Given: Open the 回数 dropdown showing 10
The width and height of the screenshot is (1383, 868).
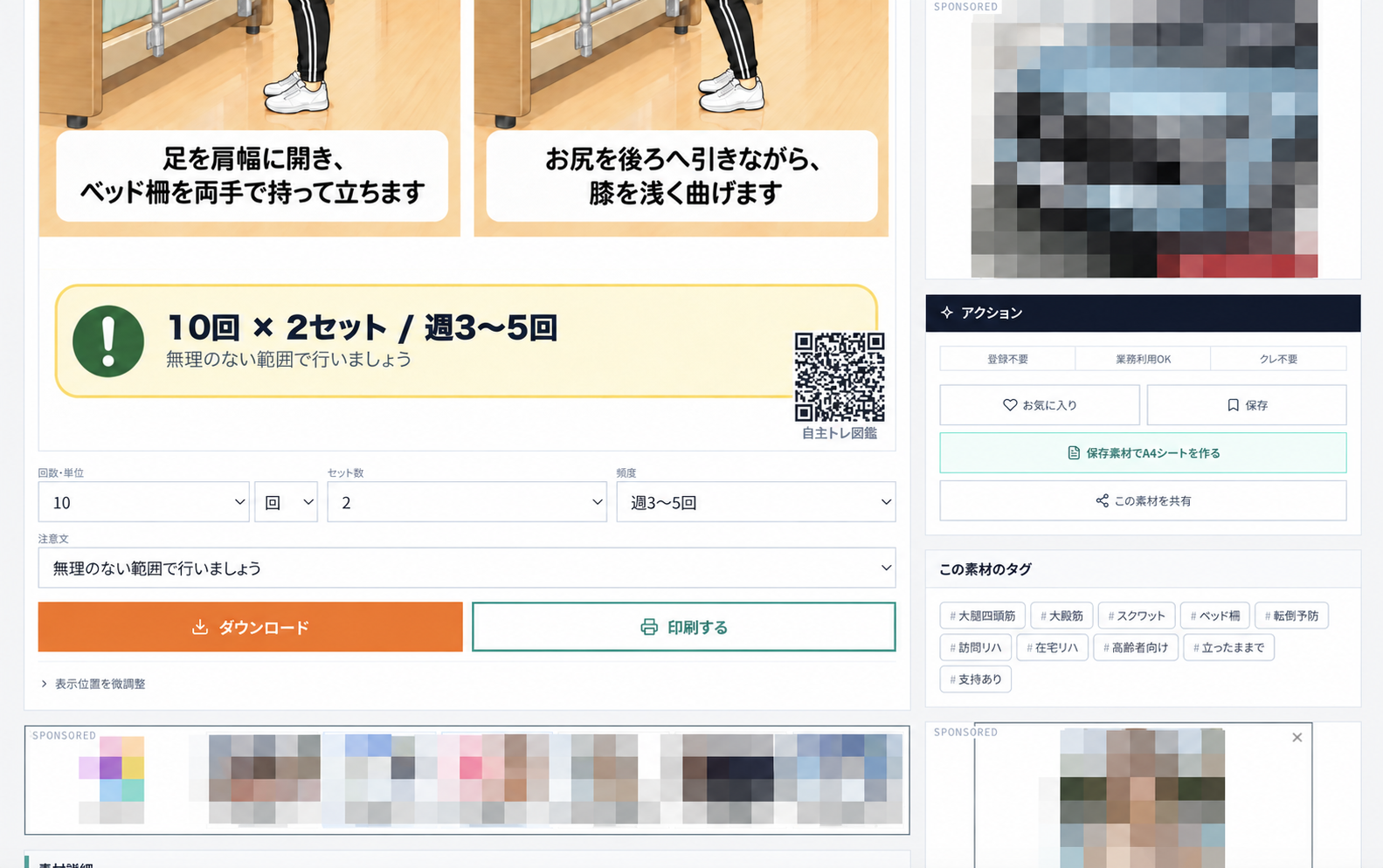Looking at the screenshot, I should 144,502.
